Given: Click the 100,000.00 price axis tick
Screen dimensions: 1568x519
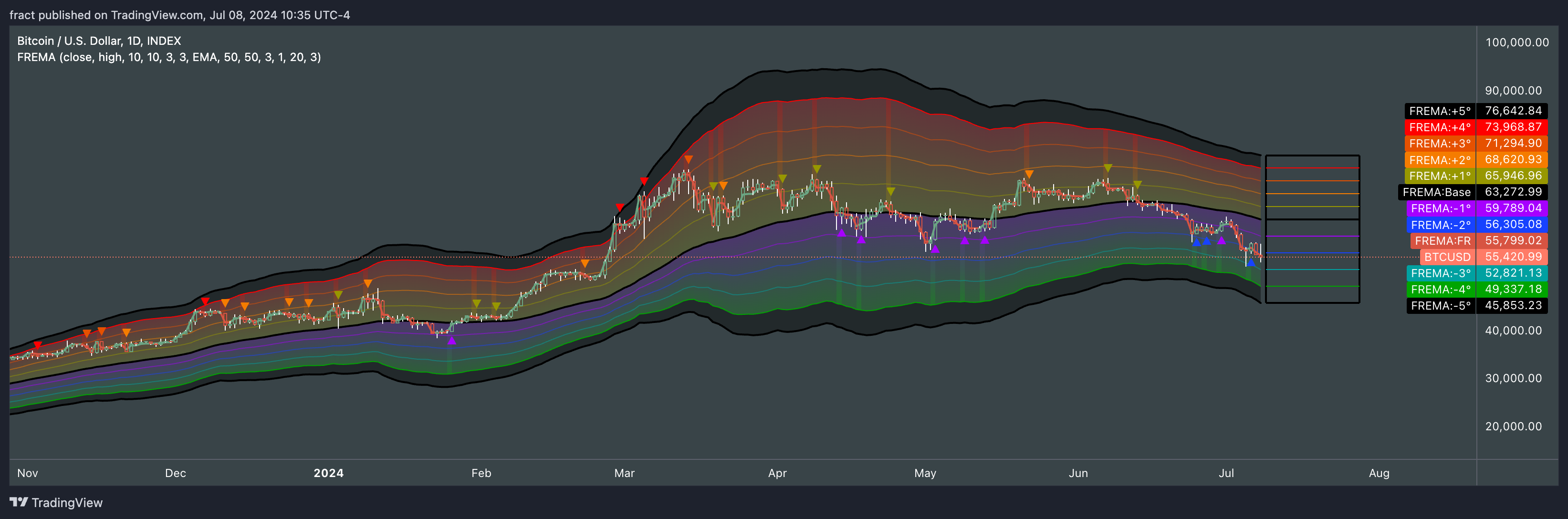Looking at the screenshot, I should tap(1517, 42).
